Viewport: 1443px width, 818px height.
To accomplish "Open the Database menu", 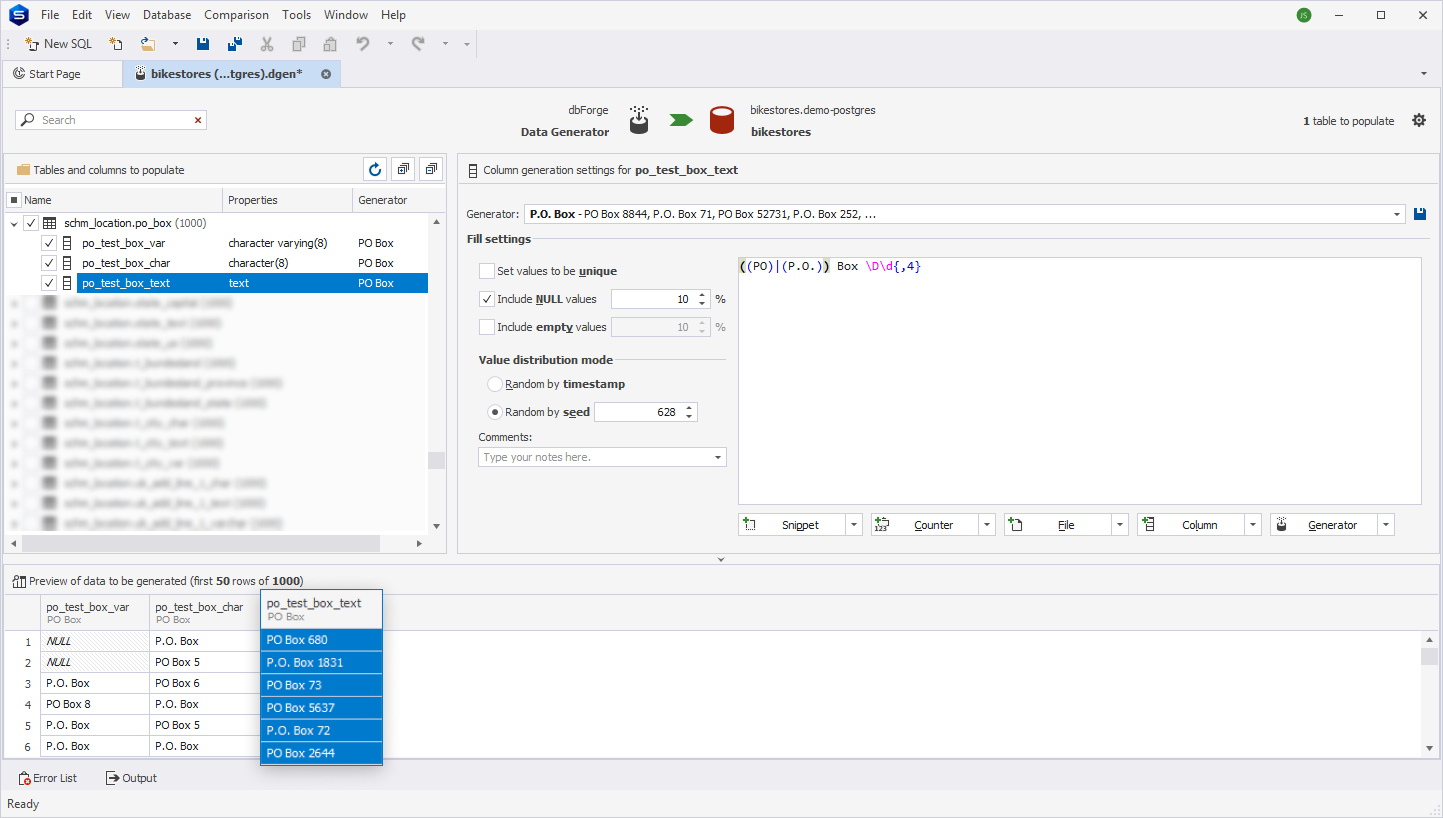I will [167, 15].
